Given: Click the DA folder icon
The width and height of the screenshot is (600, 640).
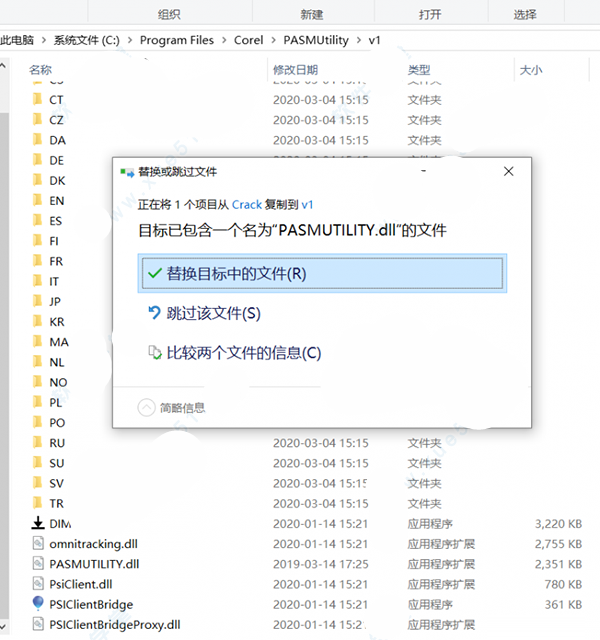Looking at the screenshot, I should [x=37, y=140].
